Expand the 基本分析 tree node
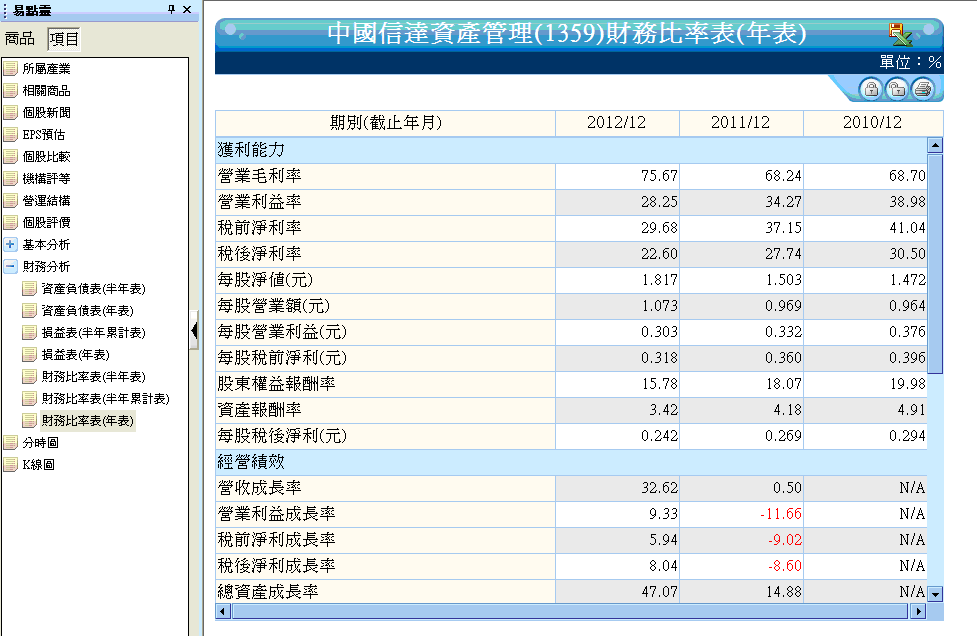Screen dimensions: 977x636 (x=10, y=244)
